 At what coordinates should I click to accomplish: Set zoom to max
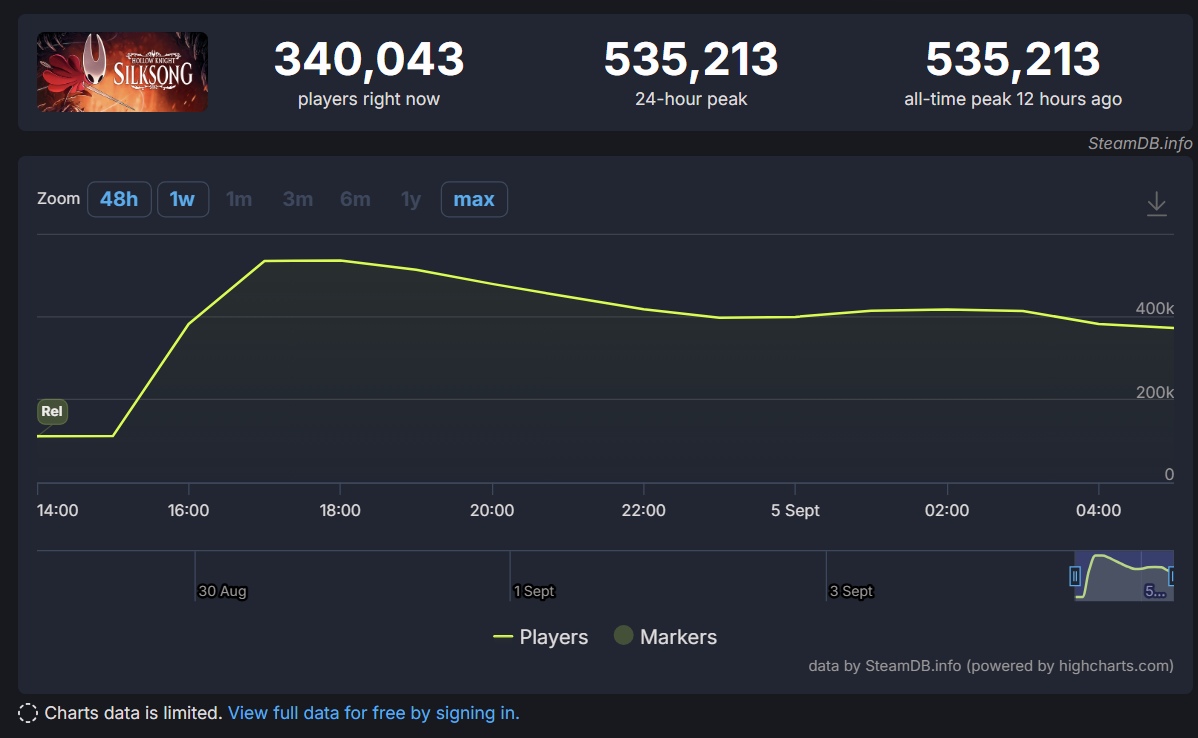coord(474,199)
